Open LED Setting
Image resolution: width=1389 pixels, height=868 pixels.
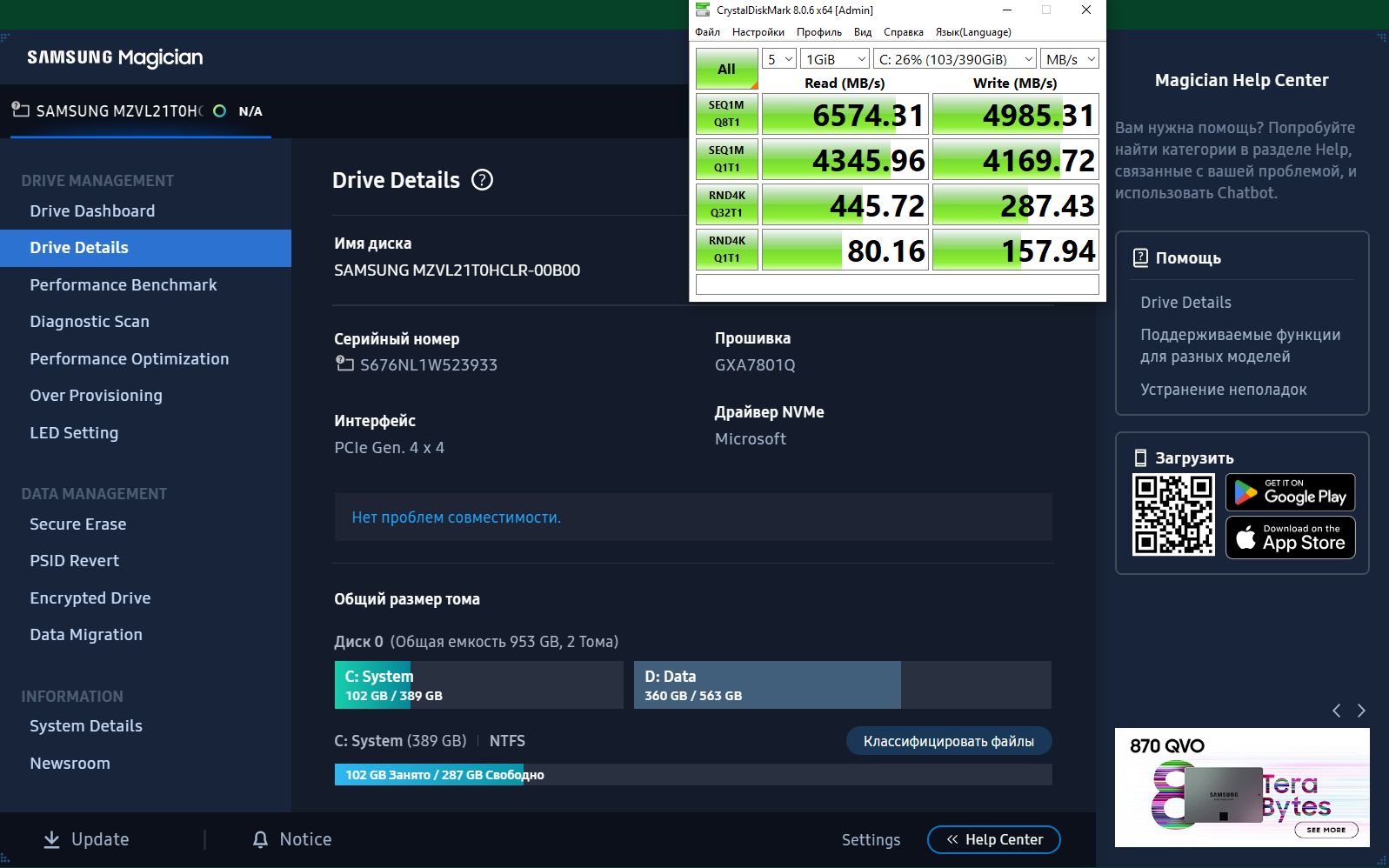[x=74, y=432]
